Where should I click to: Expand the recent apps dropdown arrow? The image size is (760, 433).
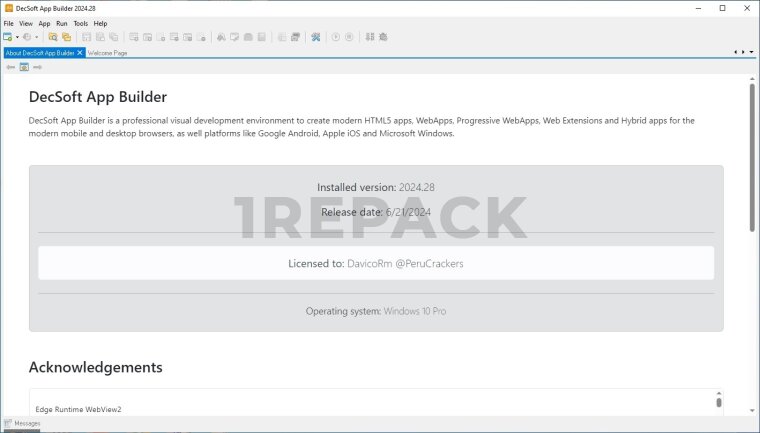37,37
